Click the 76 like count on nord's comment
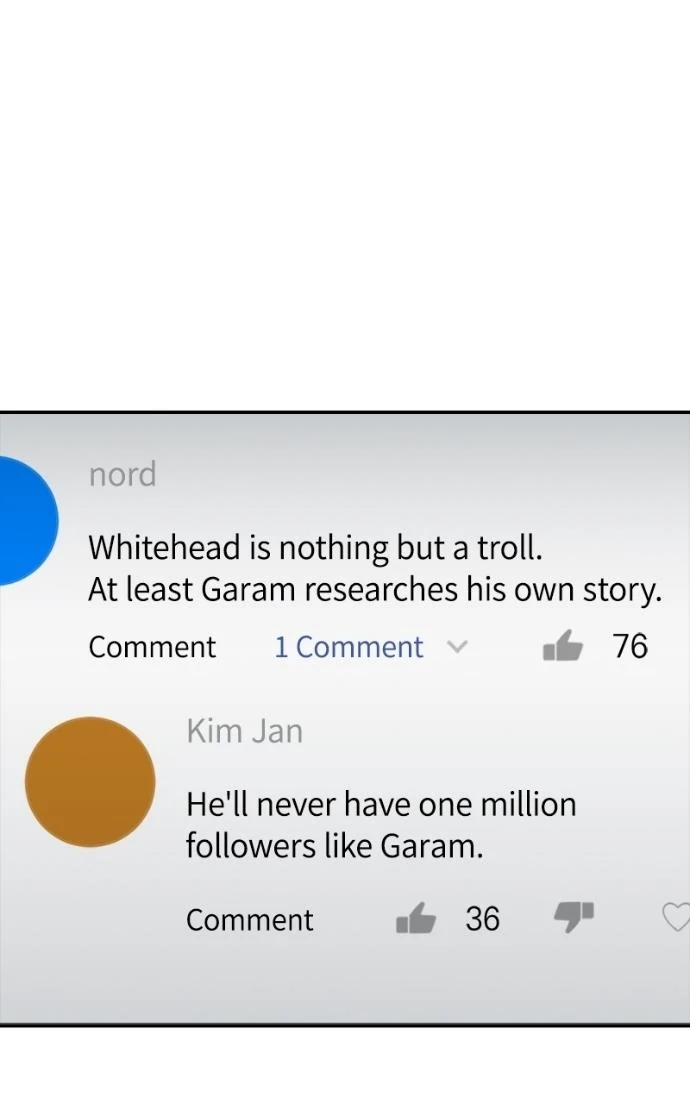The image size is (690, 1104). (x=629, y=646)
